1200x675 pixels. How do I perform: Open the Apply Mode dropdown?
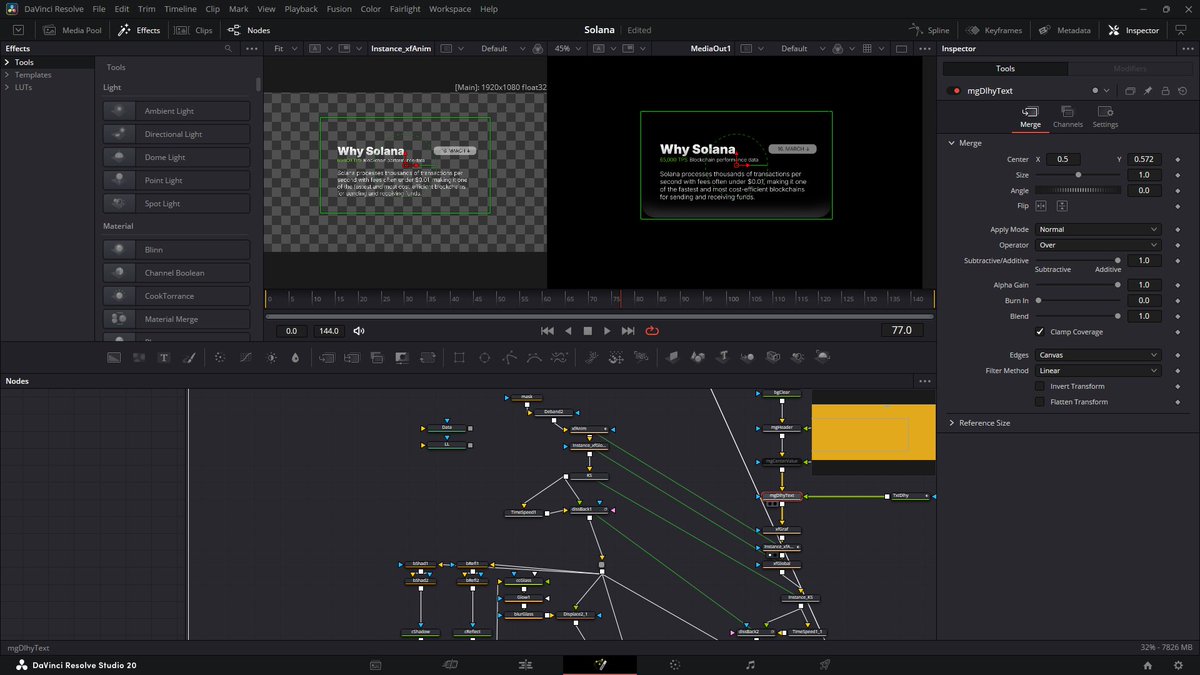pyautogui.click(x=1098, y=230)
